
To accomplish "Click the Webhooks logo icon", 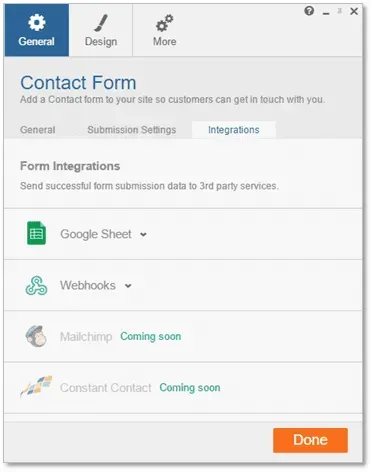I will point(36,285).
